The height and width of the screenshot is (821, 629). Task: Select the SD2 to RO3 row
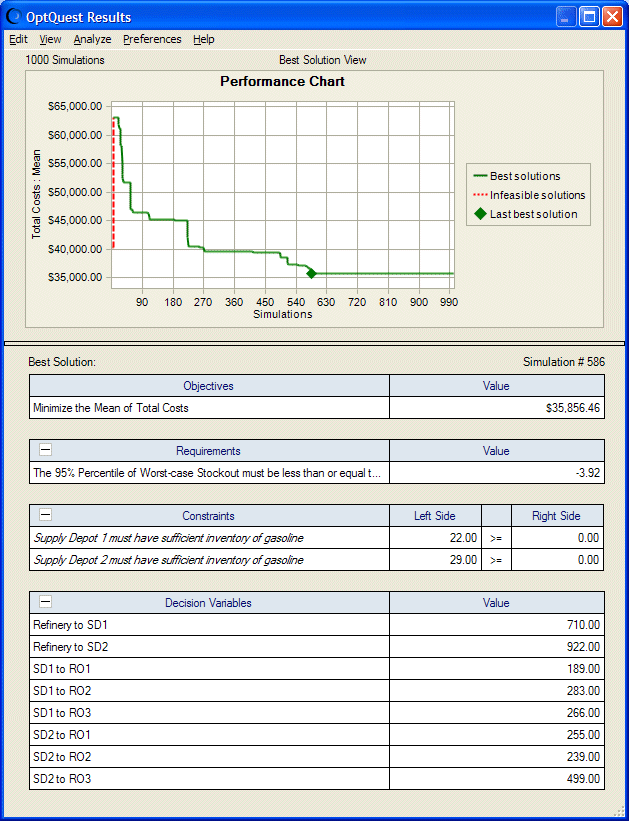(316, 779)
